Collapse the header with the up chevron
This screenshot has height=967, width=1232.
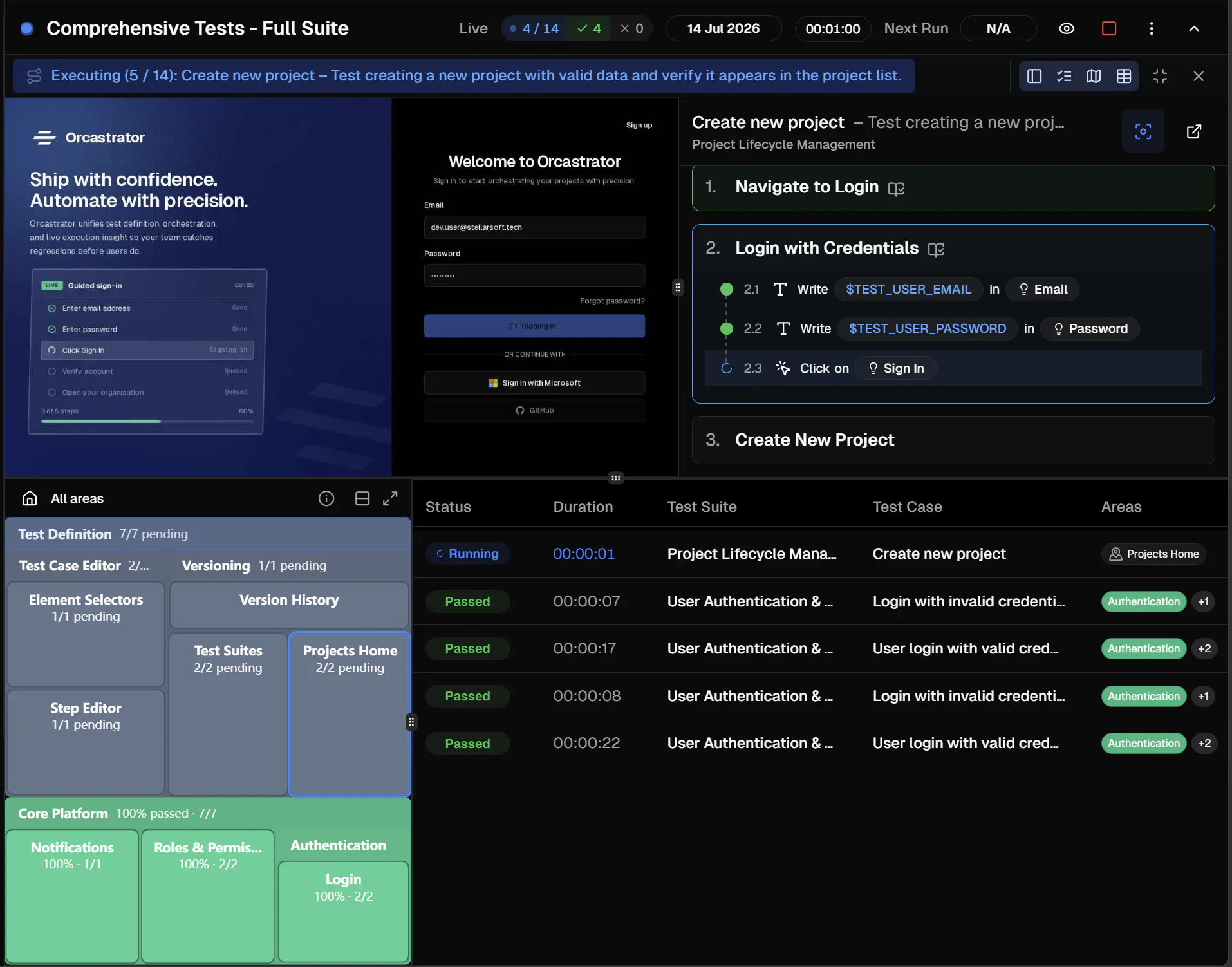click(x=1194, y=28)
